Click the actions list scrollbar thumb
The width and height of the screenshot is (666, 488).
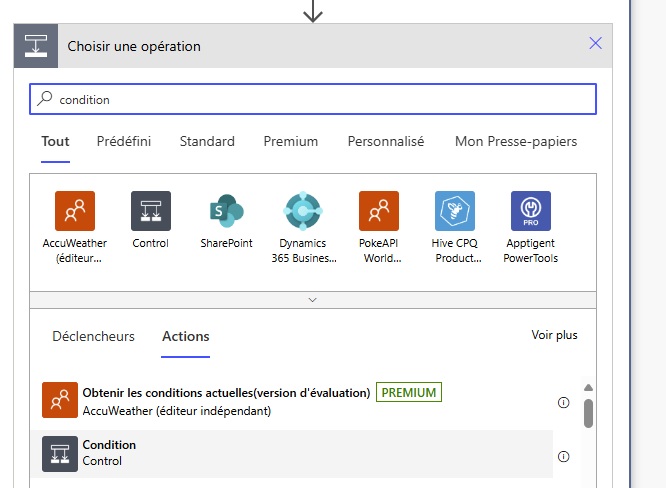588,412
